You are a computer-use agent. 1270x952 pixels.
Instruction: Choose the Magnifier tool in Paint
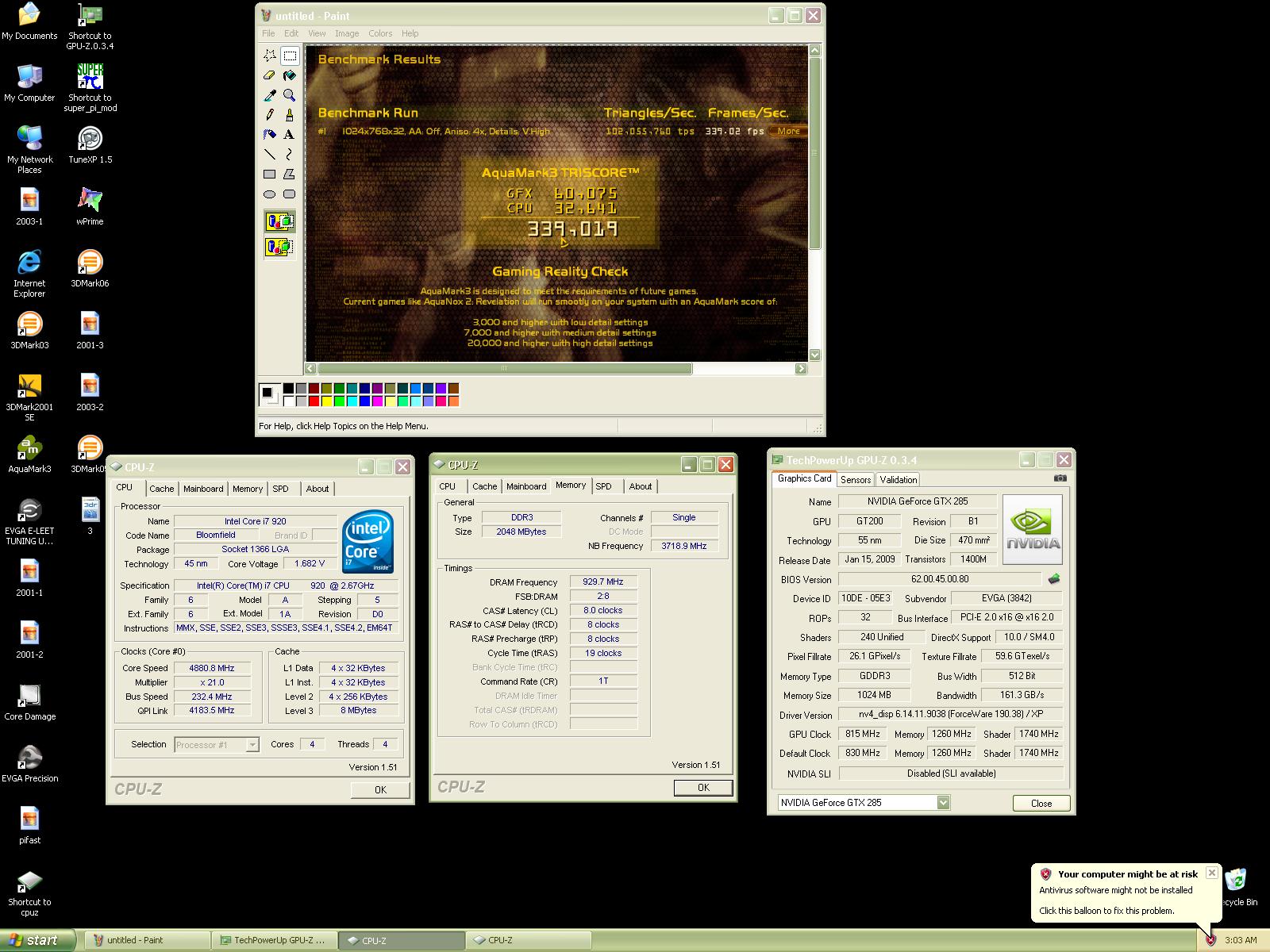290,95
